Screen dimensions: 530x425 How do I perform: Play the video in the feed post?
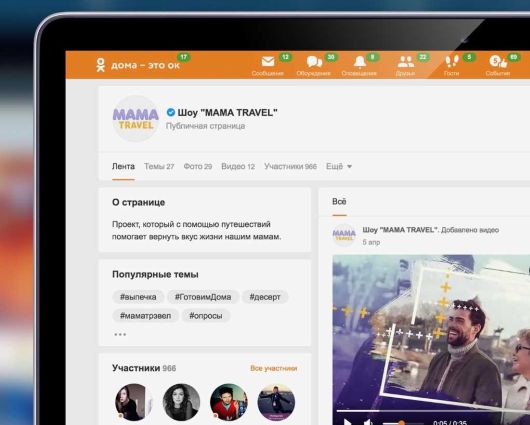(347, 422)
